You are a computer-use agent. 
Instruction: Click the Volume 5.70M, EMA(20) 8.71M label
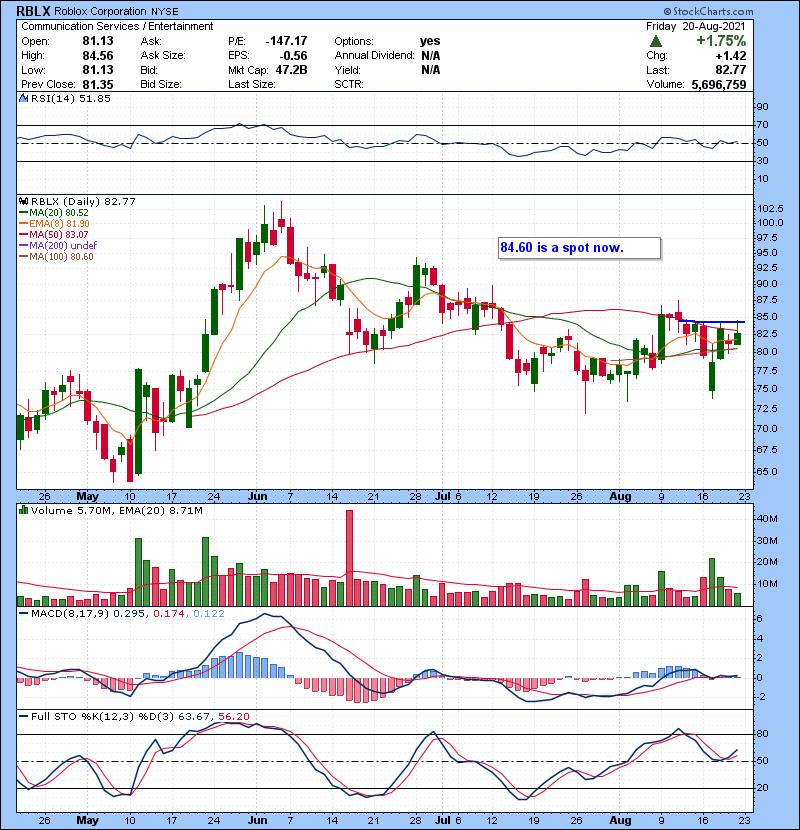pos(116,510)
